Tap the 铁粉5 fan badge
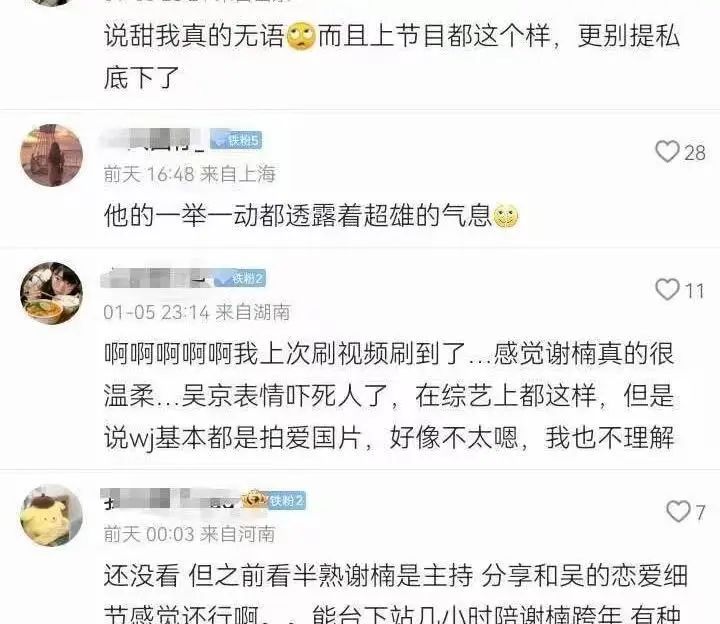The image size is (720, 624). coord(236,140)
